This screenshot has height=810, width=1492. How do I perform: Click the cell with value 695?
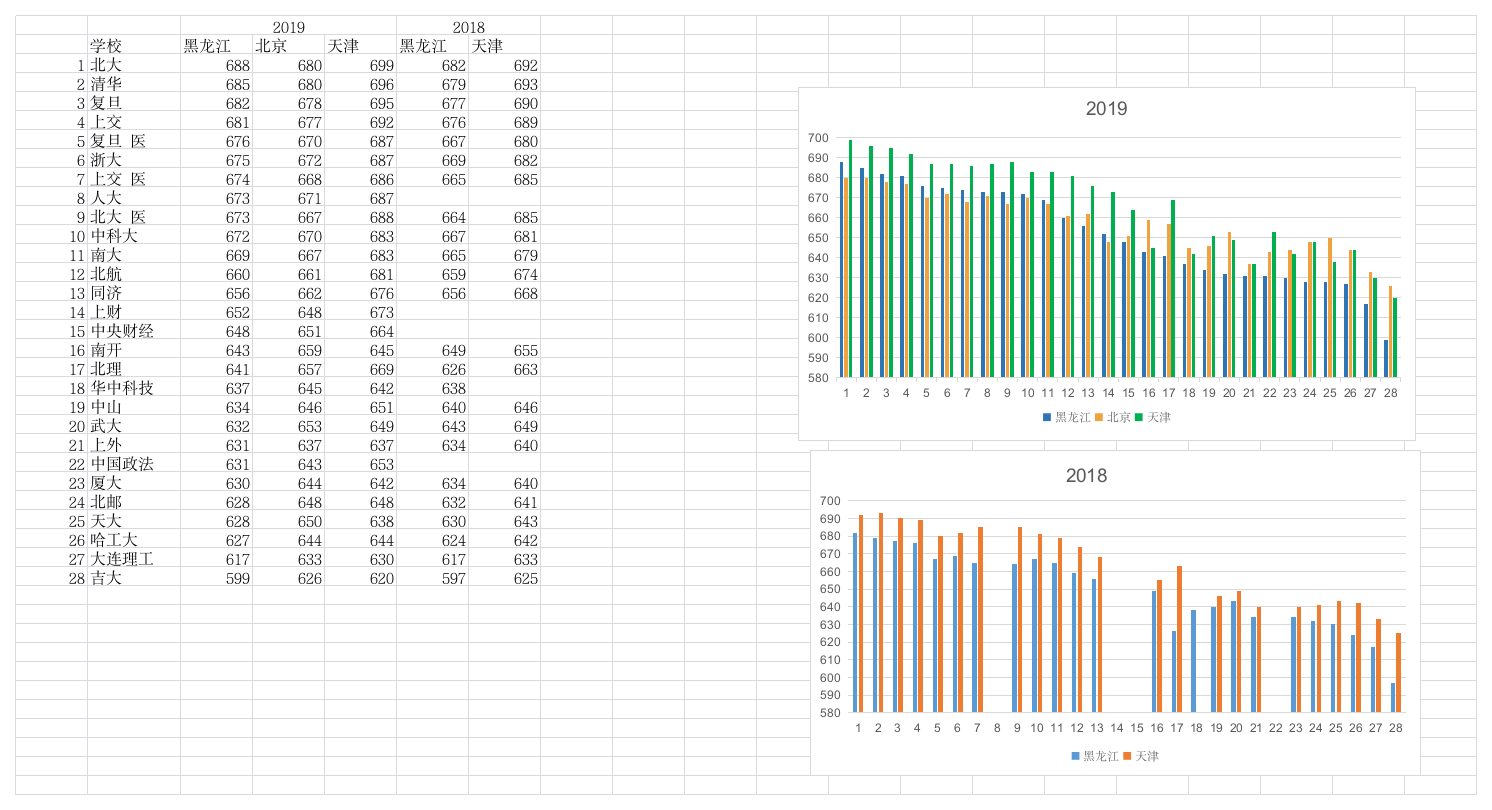pyautogui.click(x=360, y=103)
